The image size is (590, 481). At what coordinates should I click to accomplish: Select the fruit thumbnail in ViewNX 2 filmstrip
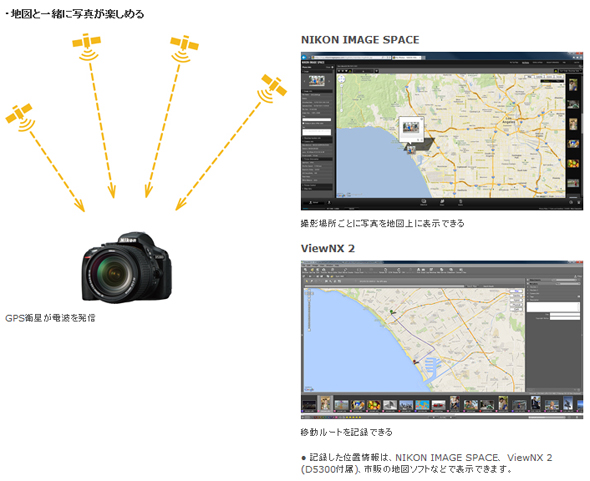374,405
